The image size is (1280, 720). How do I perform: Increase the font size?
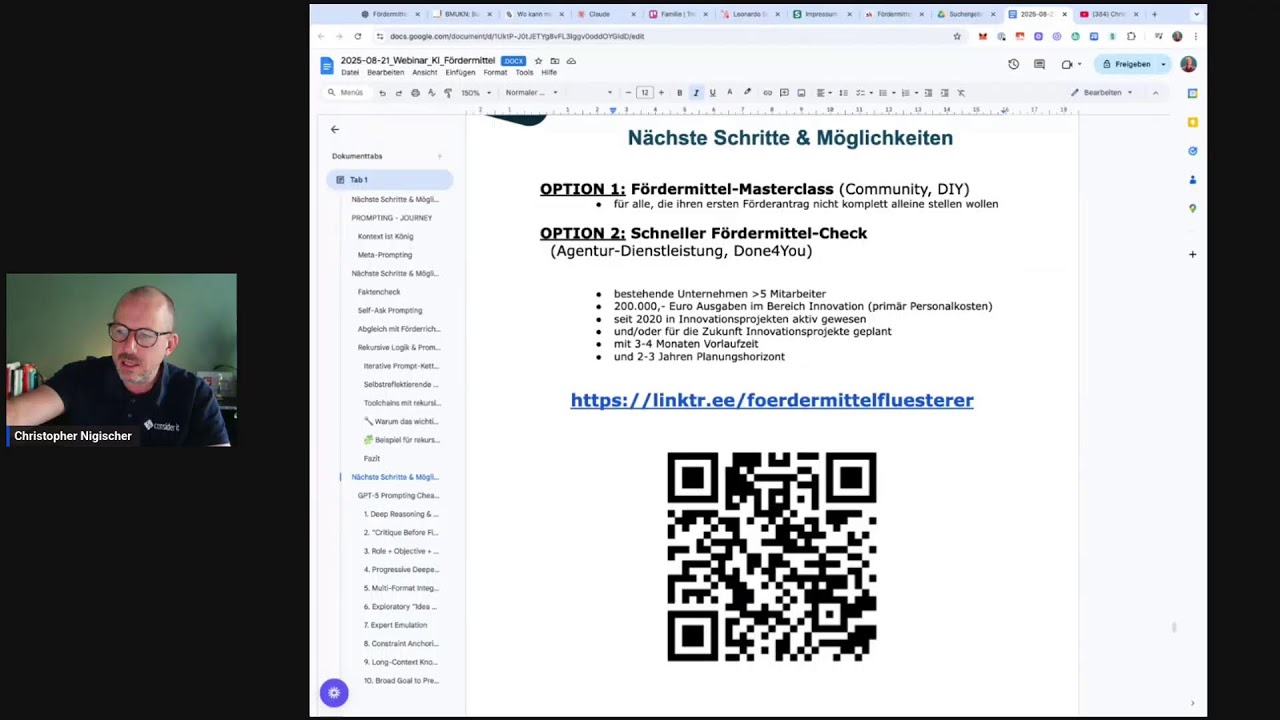pos(661,93)
